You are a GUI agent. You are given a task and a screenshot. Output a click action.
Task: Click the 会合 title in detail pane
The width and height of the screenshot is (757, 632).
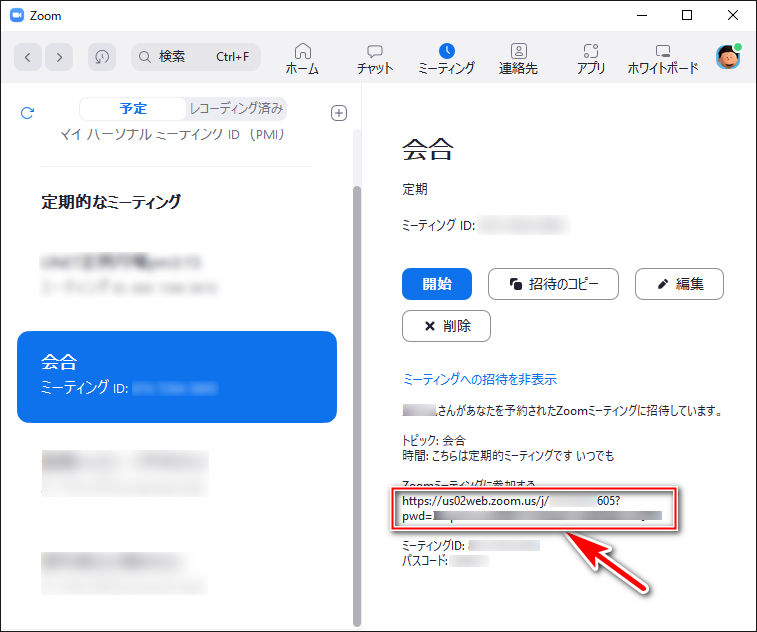[x=428, y=149]
